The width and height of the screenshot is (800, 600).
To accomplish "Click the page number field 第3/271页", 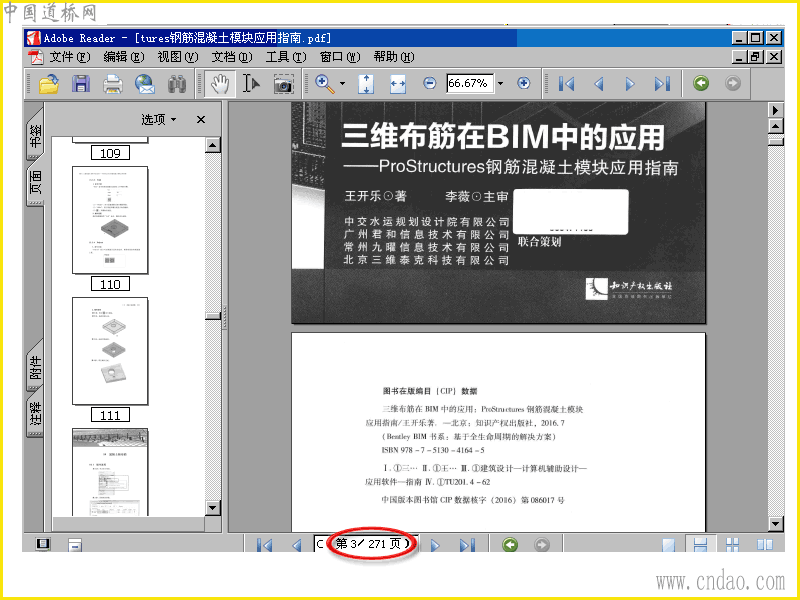I will [366, 544].
